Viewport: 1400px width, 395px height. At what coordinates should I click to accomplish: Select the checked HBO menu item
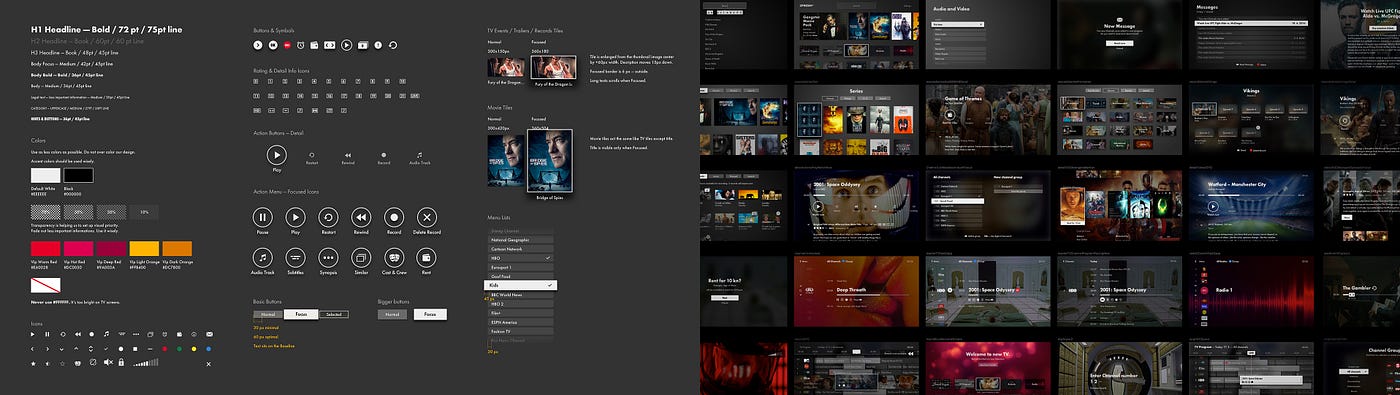[x=520, y=258]
